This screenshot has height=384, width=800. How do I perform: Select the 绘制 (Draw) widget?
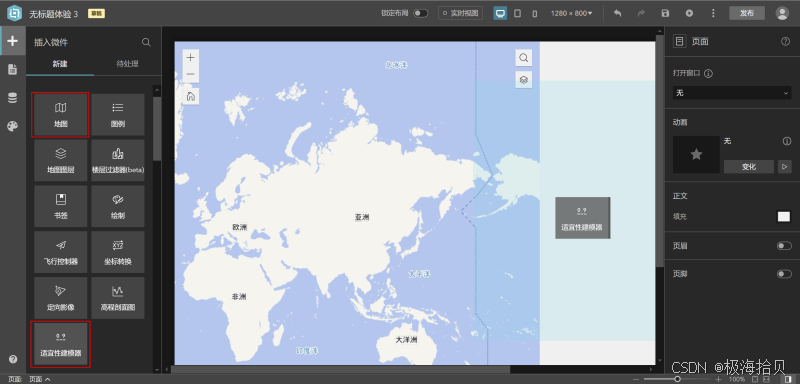coord(118,207)
